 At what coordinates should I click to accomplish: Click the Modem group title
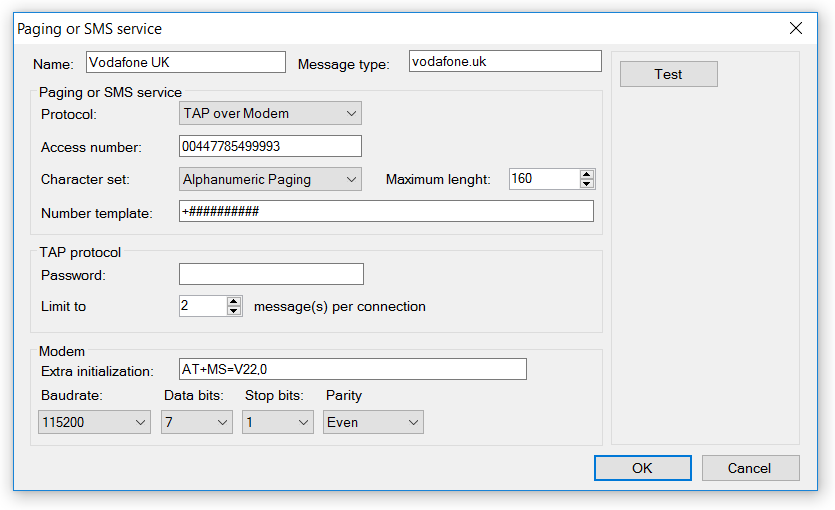[62, 351]
